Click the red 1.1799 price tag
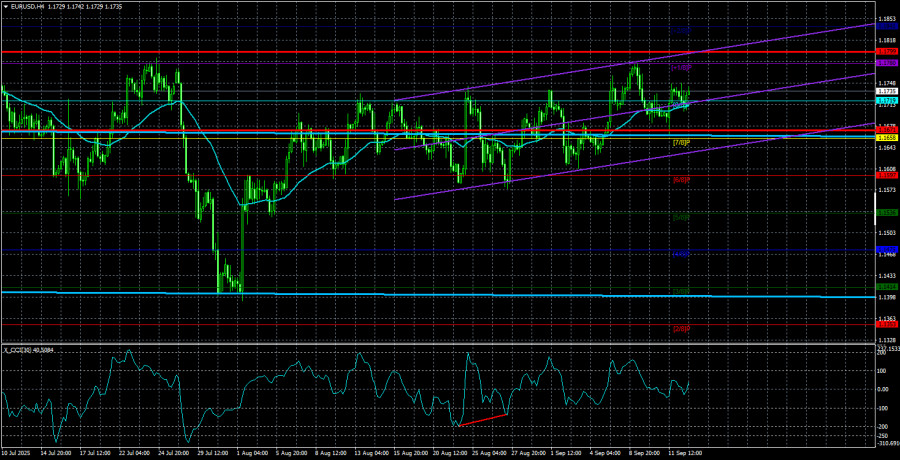Image resolution: width=900 pixels, height=460 pixels. pyautogui.click(x=885, y=51)
